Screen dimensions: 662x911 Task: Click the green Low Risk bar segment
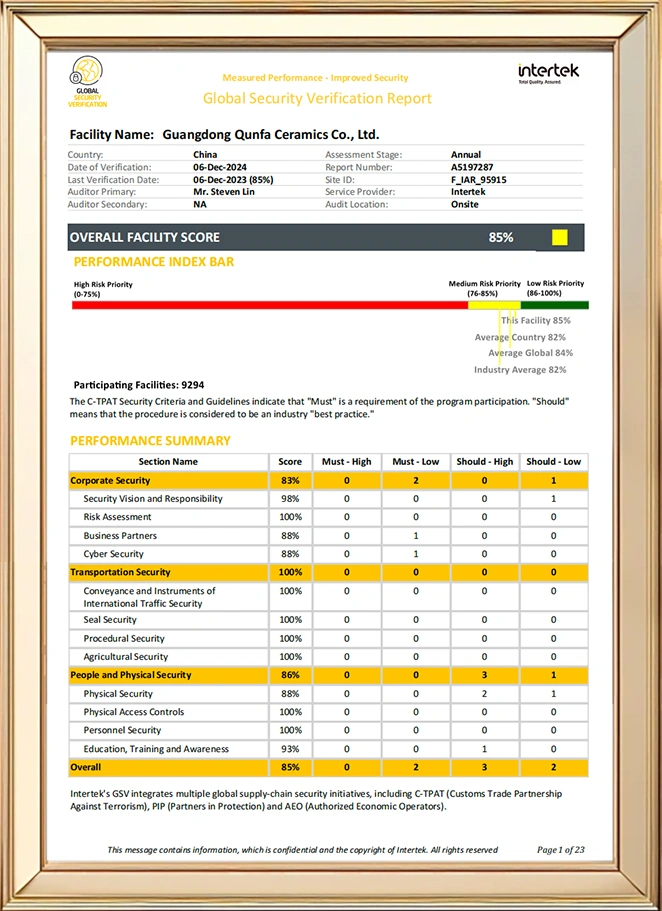click(568, 305)
